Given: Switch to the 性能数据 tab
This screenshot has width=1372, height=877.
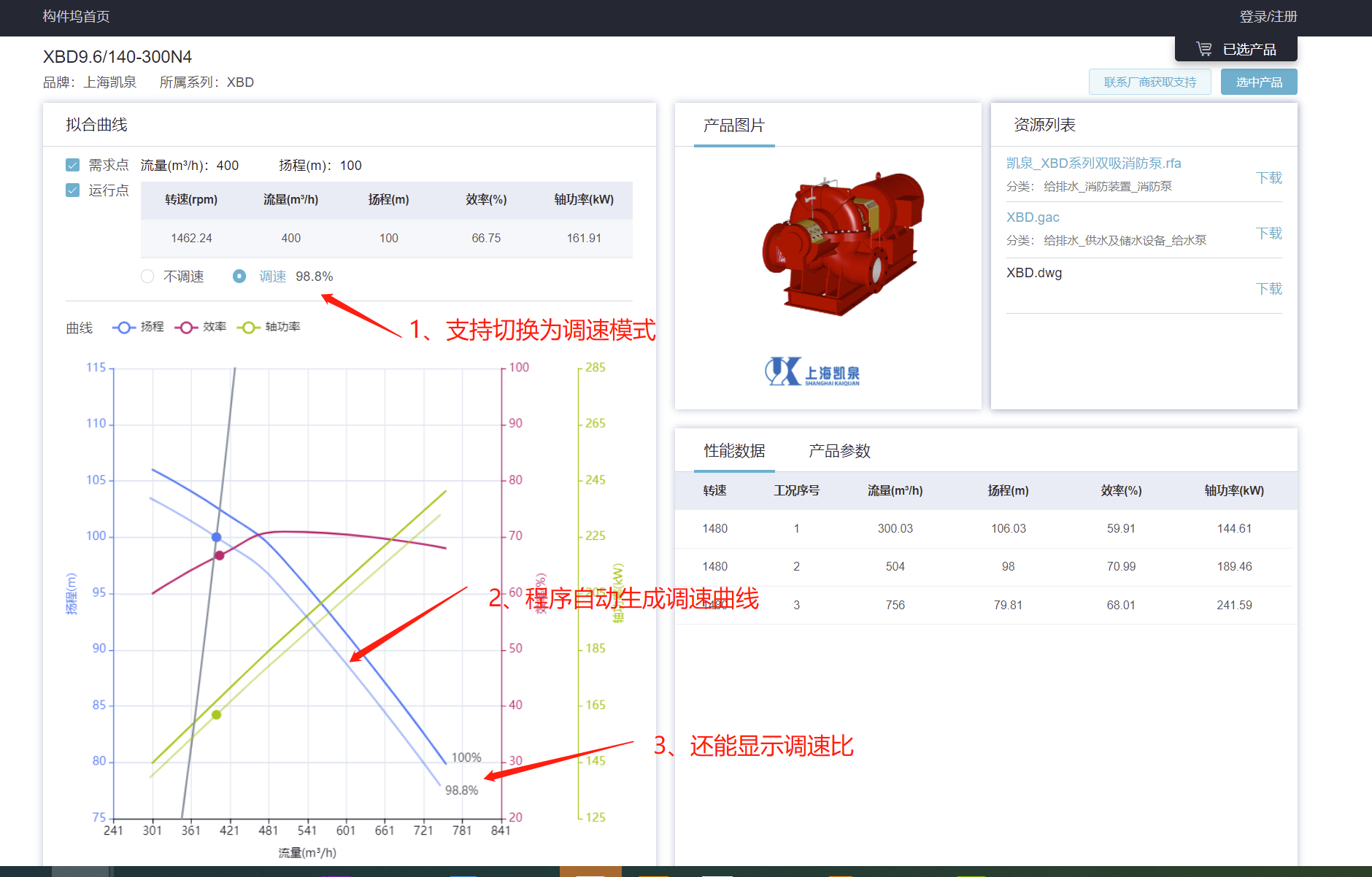Looking at the screenshot, I should [734, 451].
